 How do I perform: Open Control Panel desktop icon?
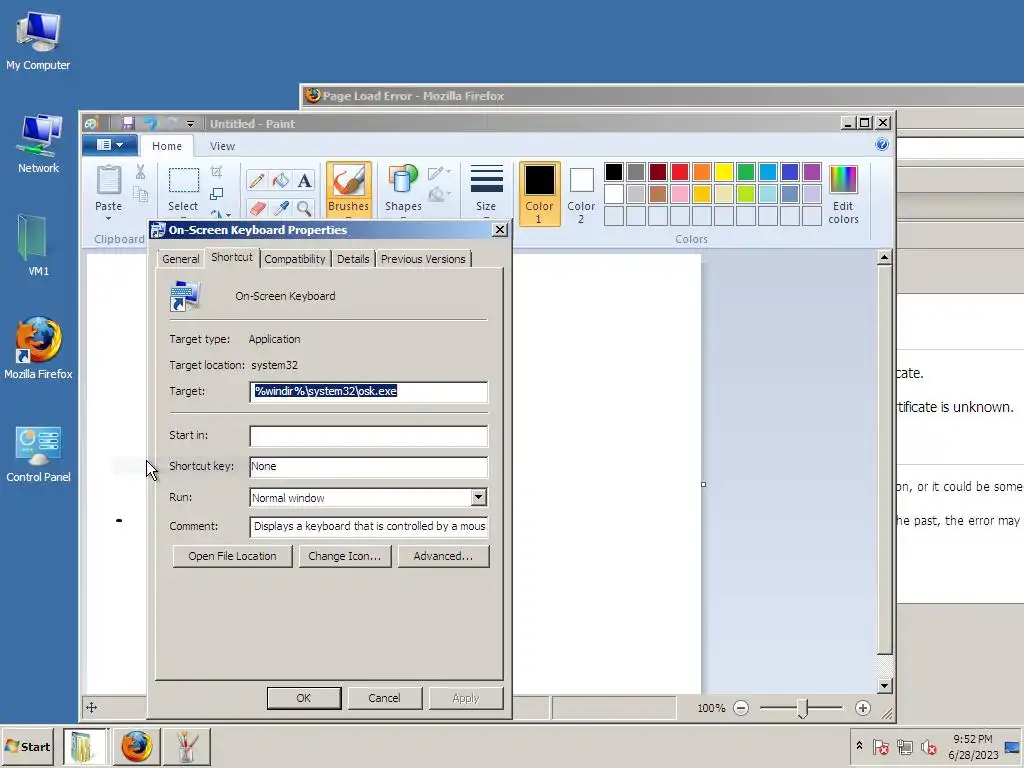(38, 453)
